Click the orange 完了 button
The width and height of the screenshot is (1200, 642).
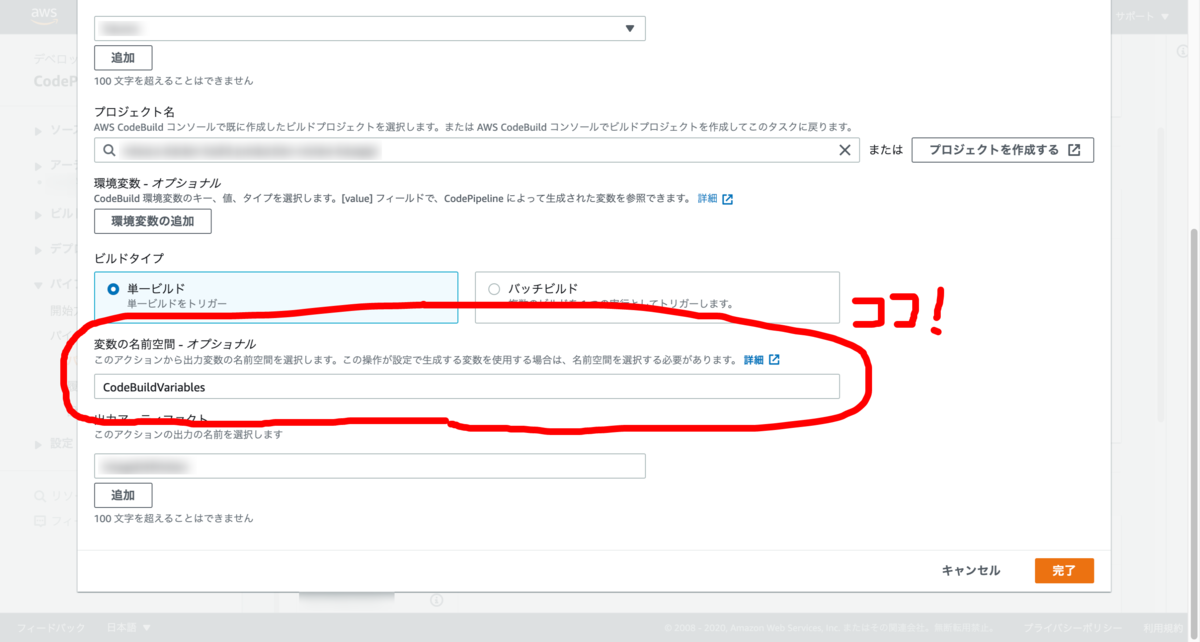(1064, 570)
